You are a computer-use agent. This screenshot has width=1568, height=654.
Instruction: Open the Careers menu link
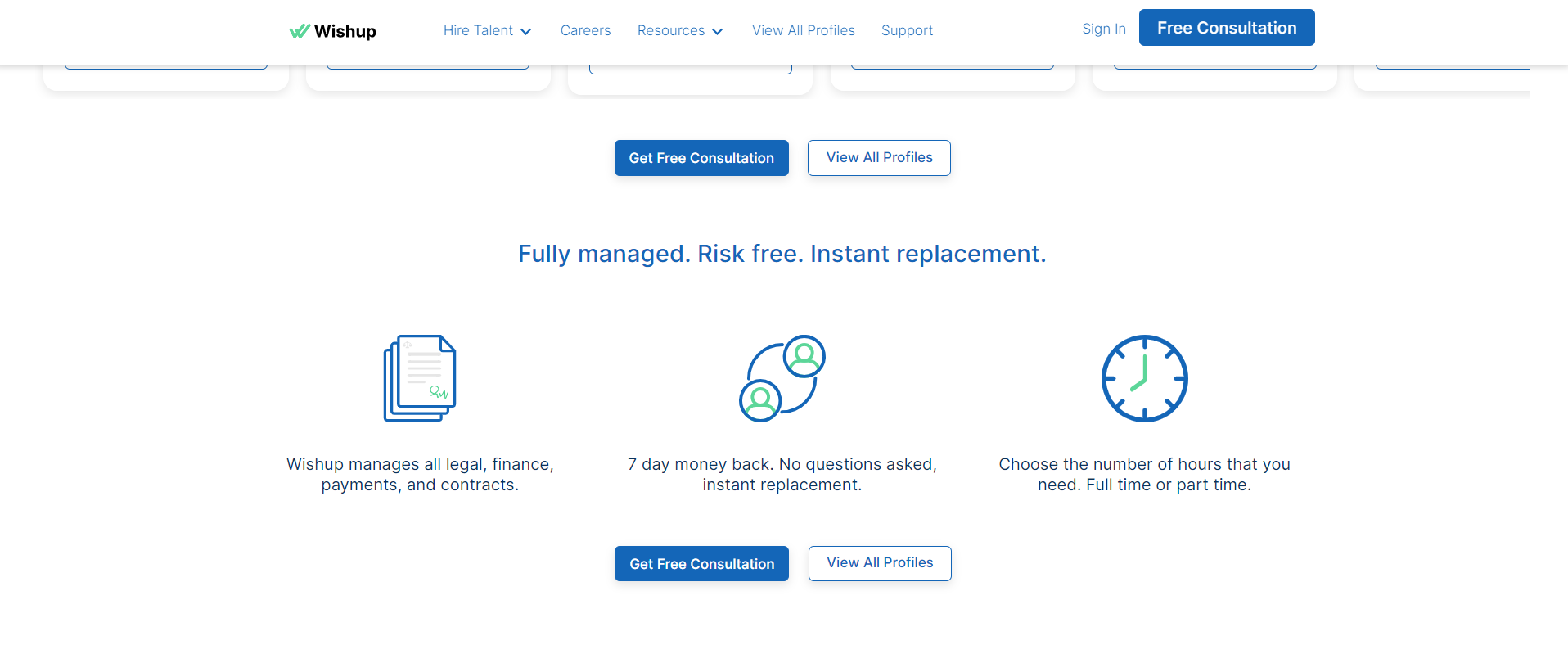coord(585,30)
